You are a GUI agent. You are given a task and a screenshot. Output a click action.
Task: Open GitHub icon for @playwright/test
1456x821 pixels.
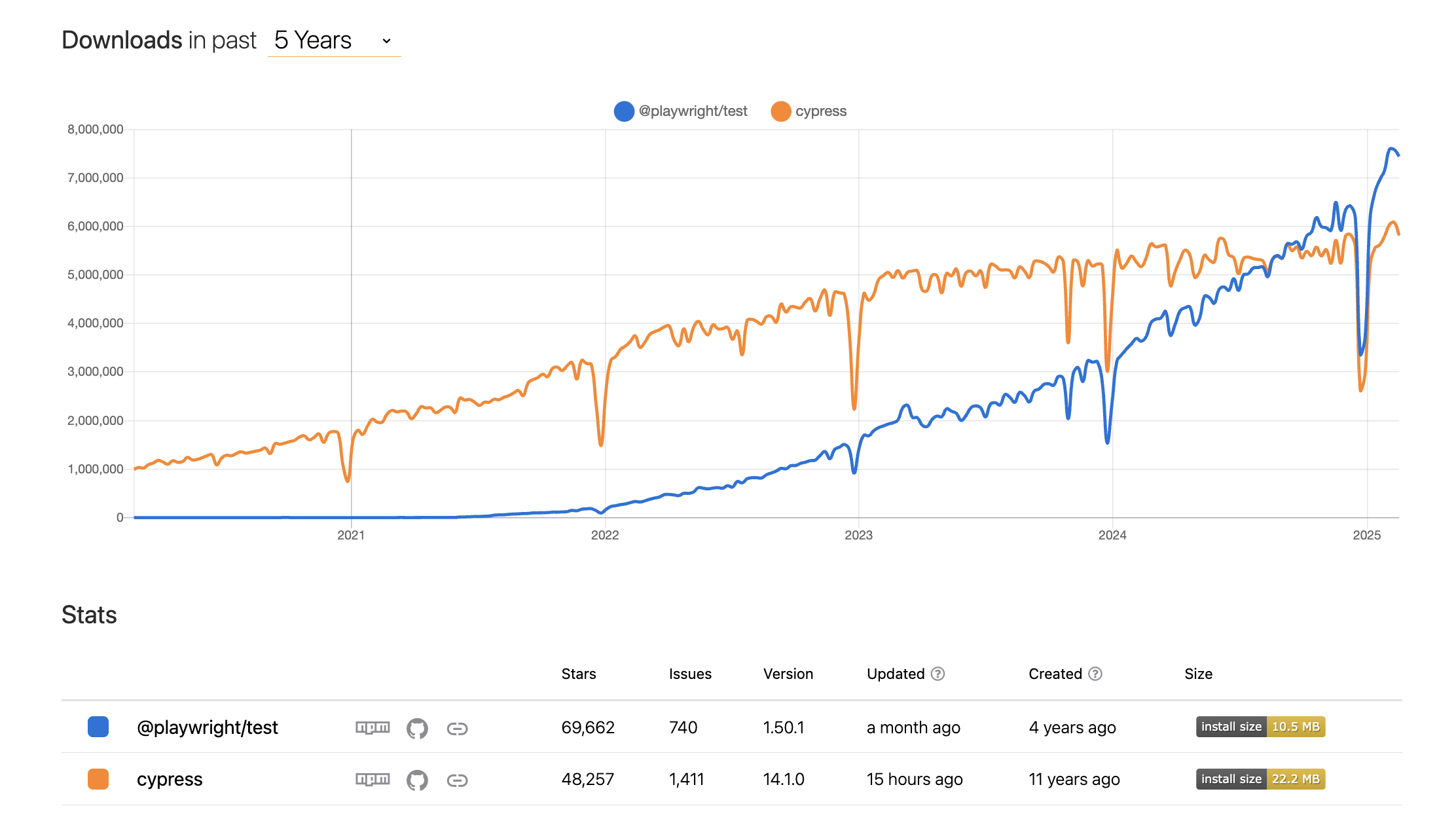(x=417, y=728)
